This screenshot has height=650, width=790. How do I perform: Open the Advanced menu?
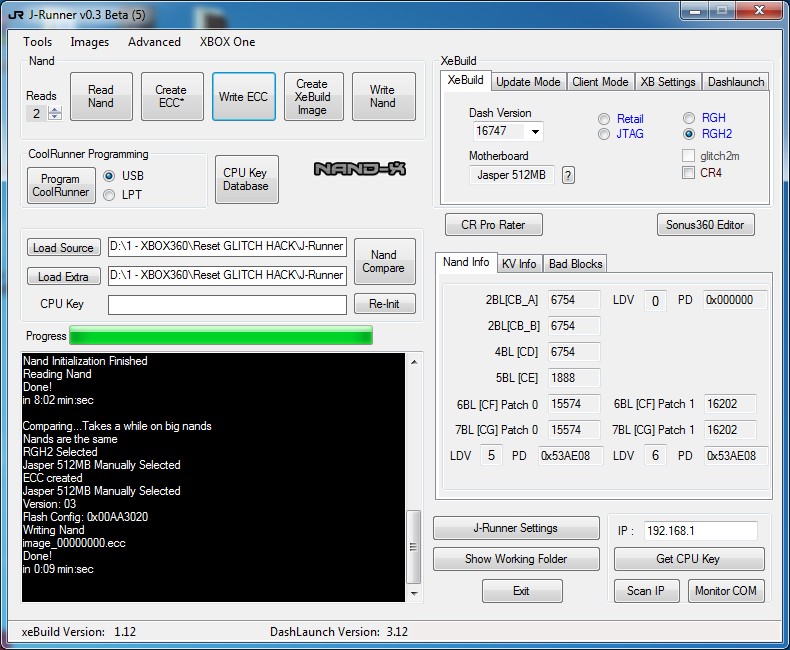click(154, 42)
